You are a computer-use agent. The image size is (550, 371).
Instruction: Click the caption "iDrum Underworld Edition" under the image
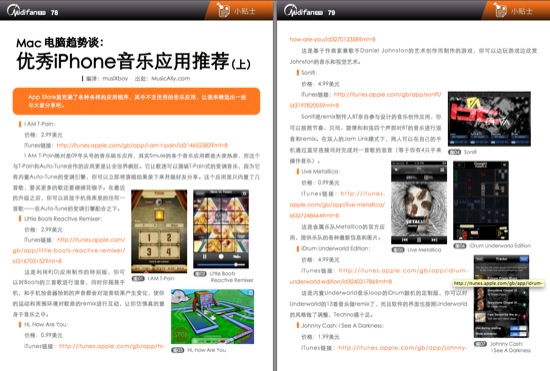(x=500, y=245)
